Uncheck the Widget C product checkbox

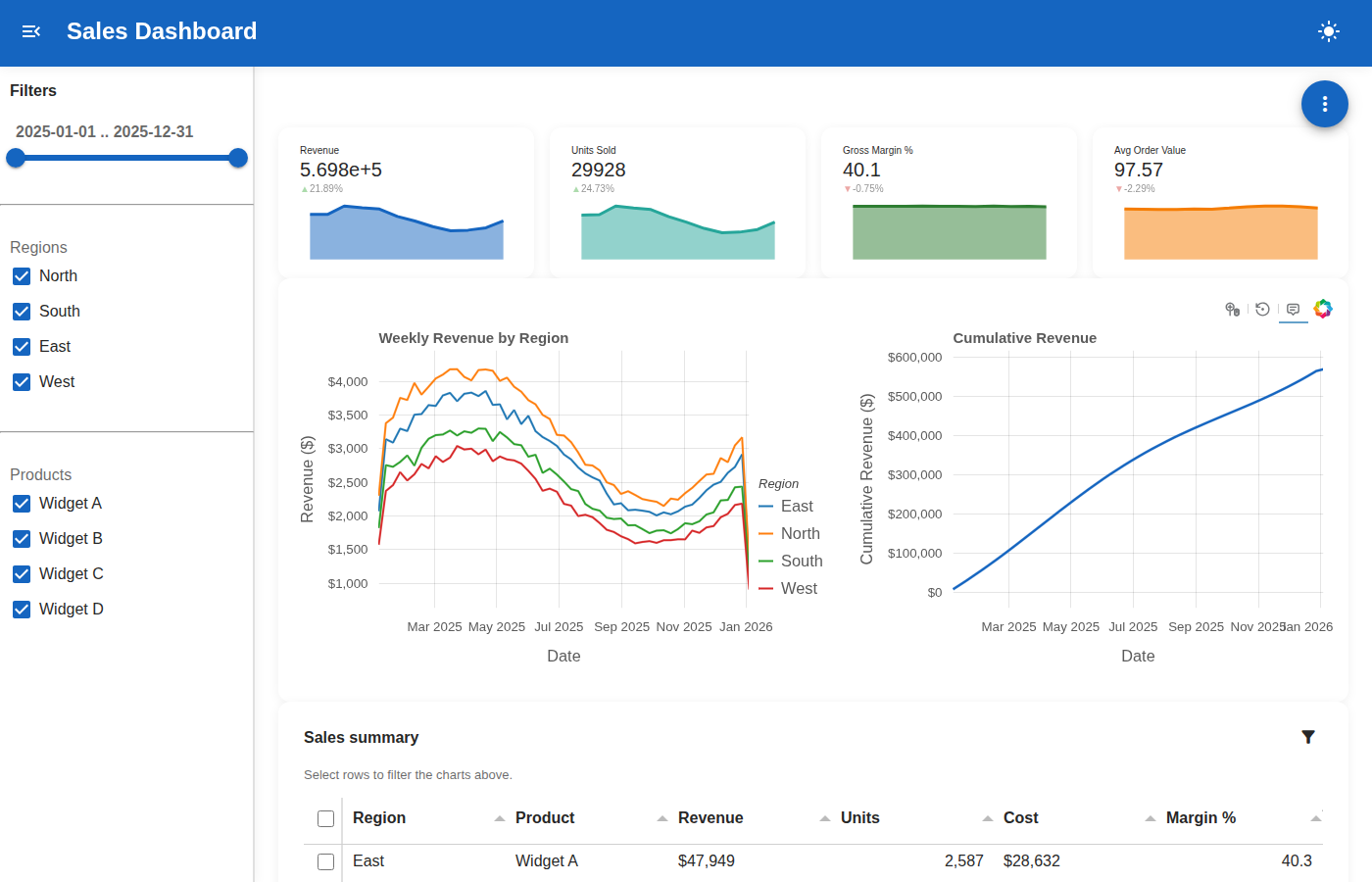click(x=22, y=574)
